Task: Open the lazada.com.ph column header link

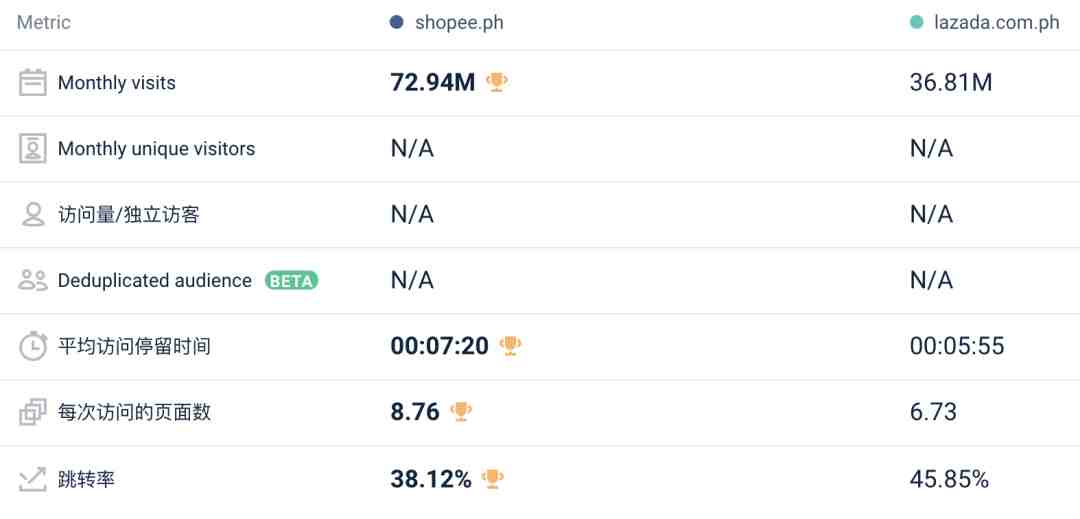Action: [x=996, y=23]
